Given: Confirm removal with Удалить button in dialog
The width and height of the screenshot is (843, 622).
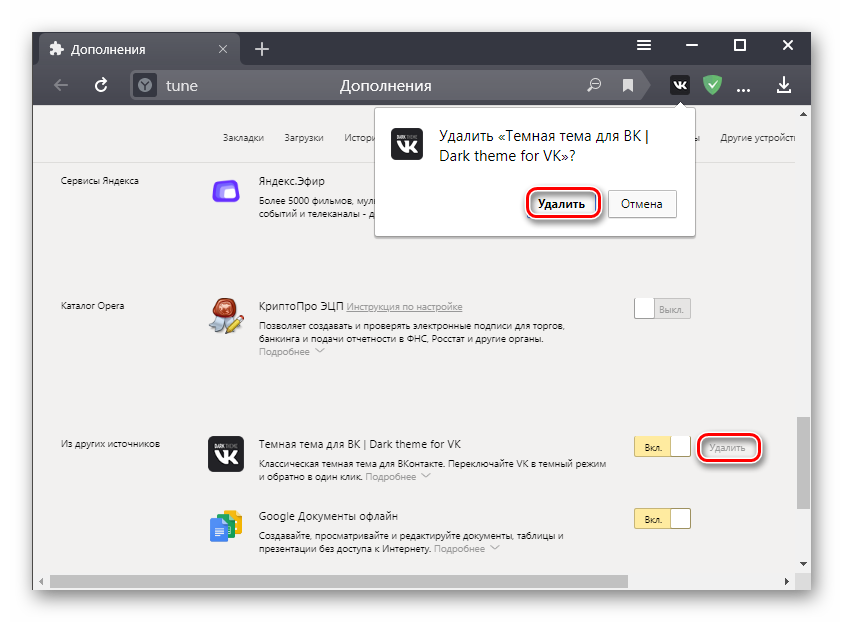Looking at the screenshot, I should tap(561, 204).
